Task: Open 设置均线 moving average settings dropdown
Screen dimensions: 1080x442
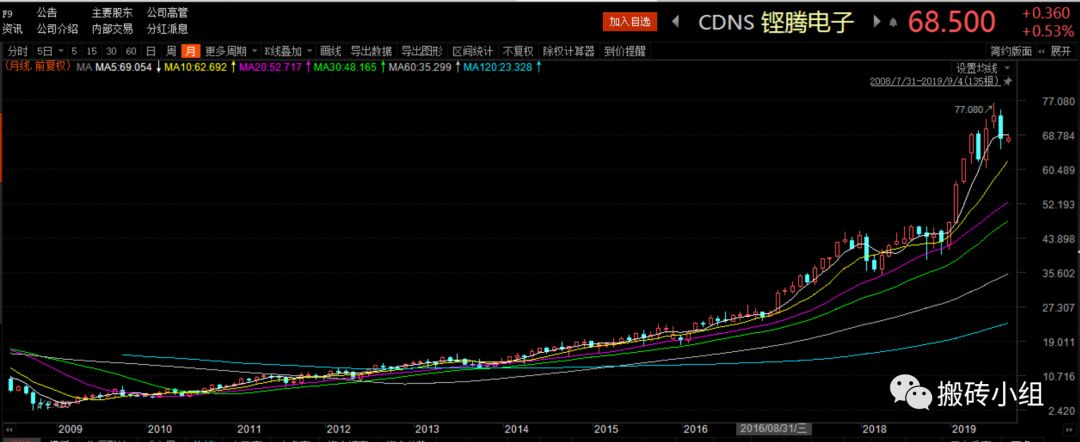Action: click(x=982, y=68)
